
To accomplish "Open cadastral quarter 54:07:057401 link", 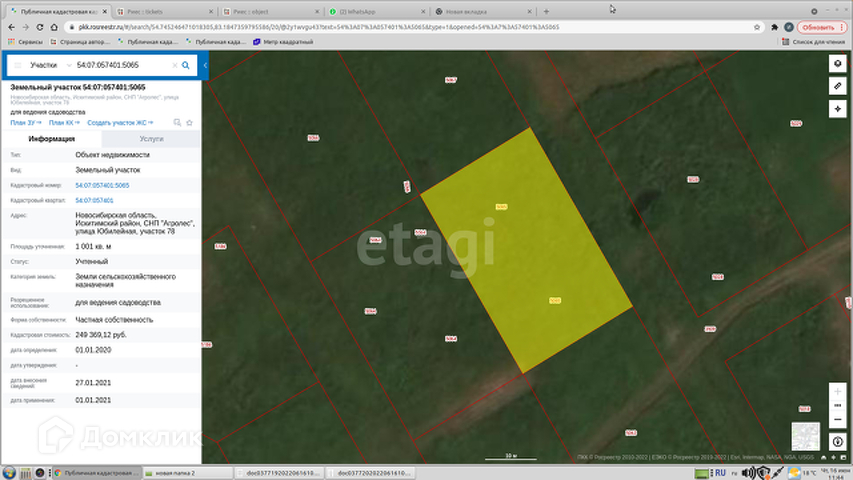I will pos(94,200).
